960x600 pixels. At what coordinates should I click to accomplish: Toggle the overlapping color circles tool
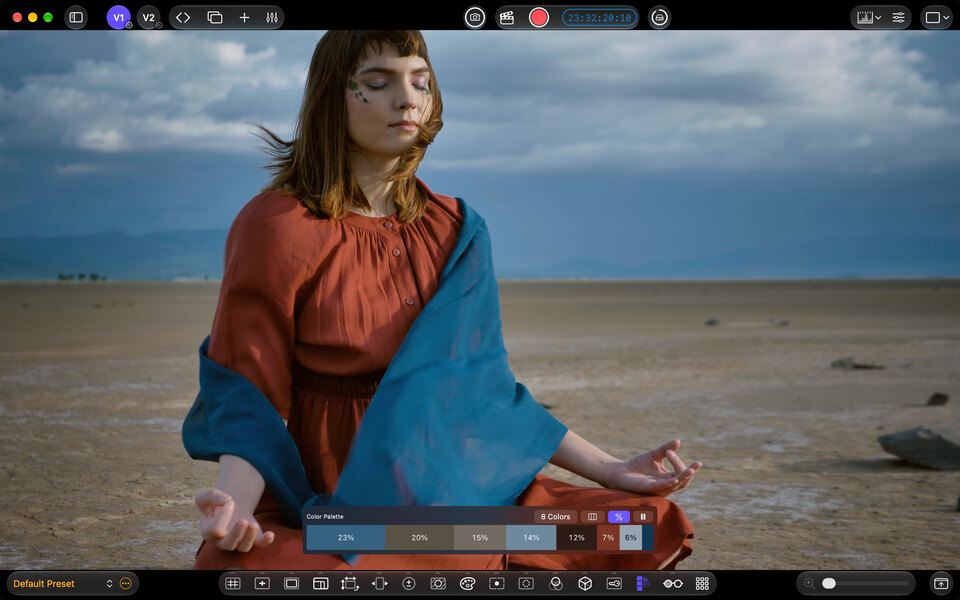[x=556, y=583]
